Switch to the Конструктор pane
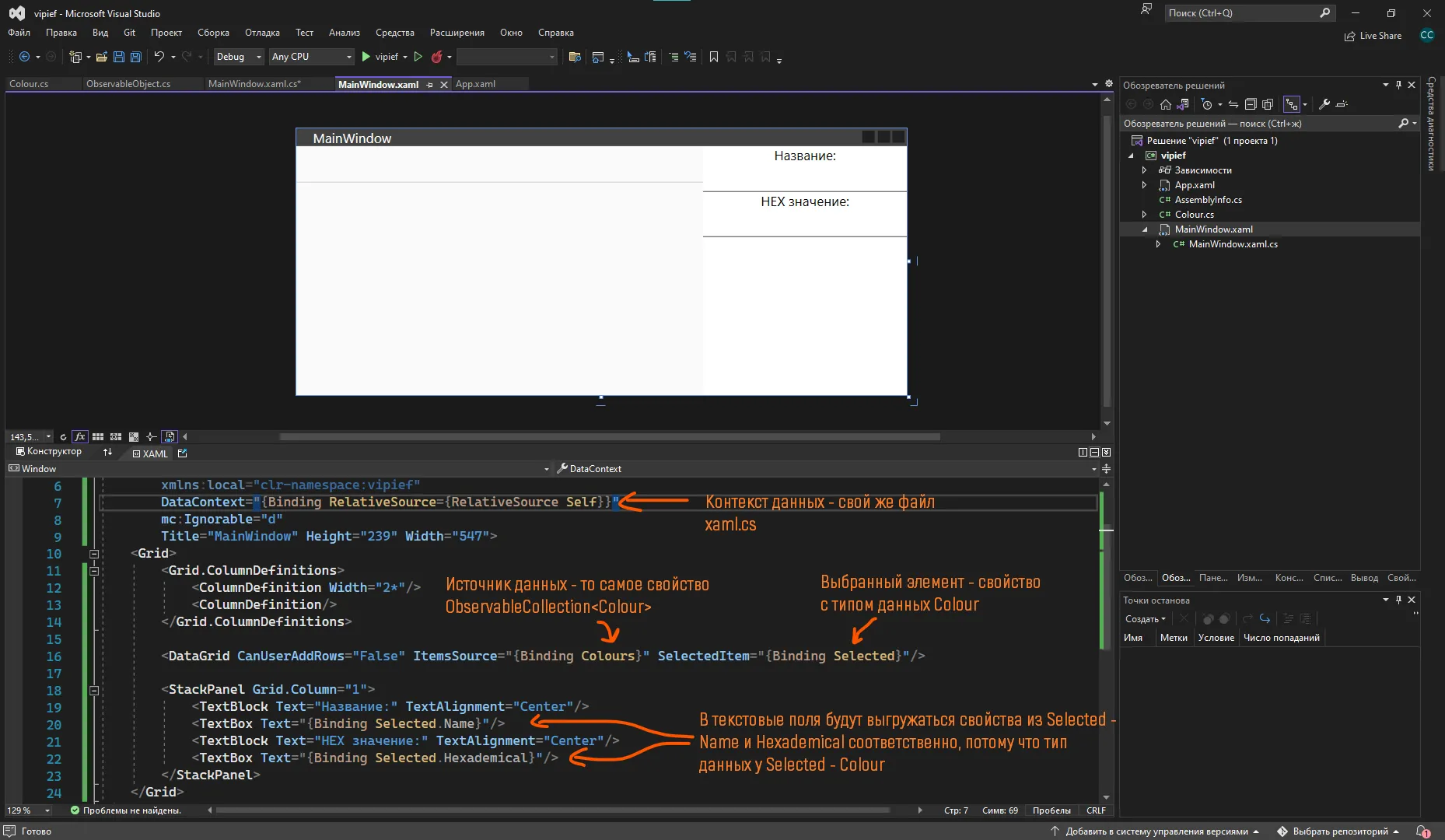Screen dimensions: 1445x840 coord(48,452)
